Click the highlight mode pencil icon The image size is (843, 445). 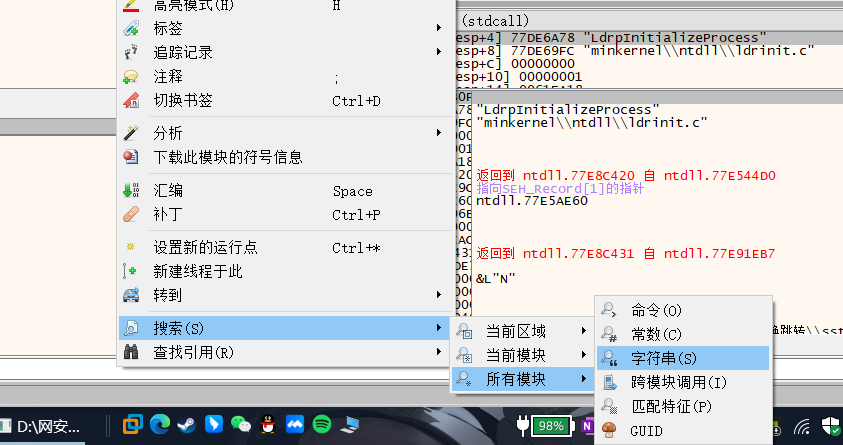point(131,5)
